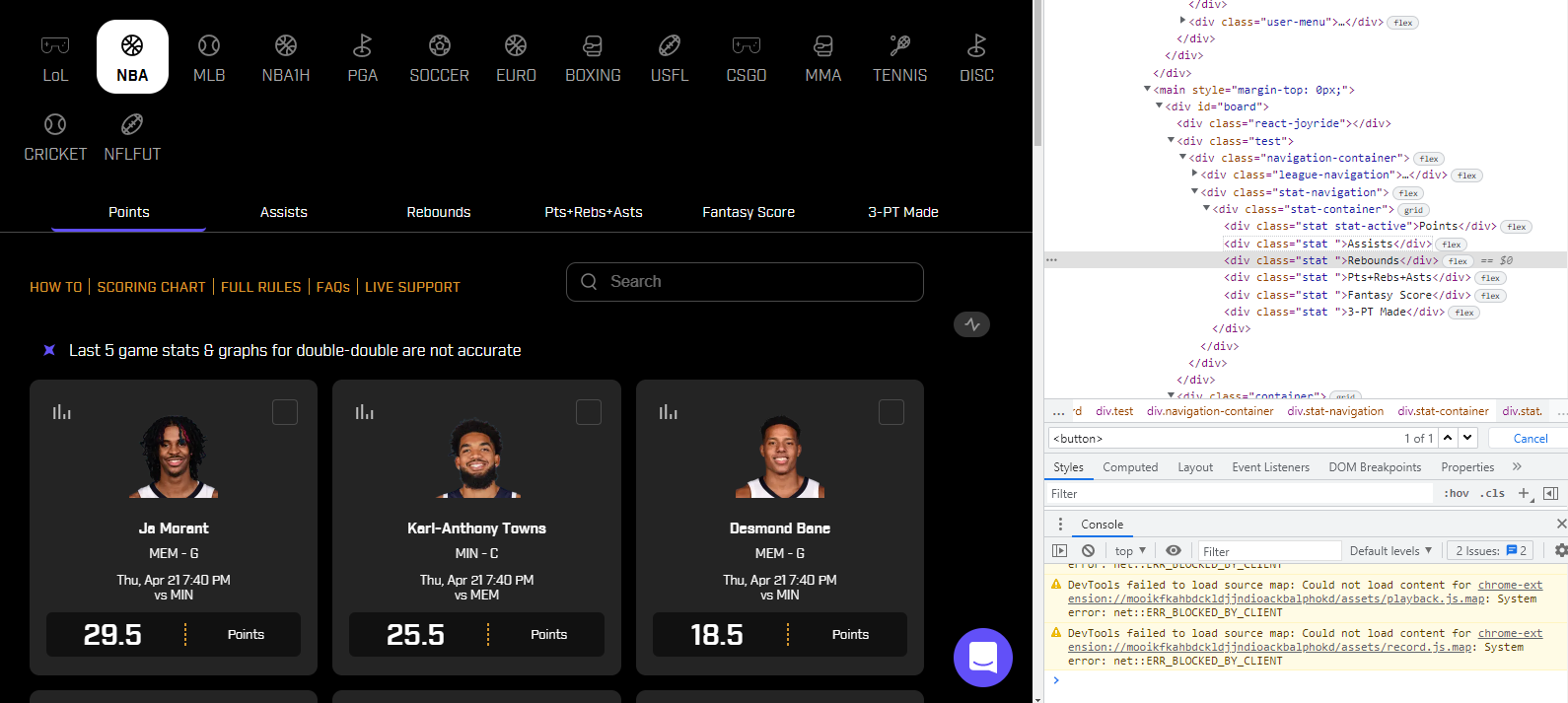Image resolution: width=1568 pixels, height=703 pixels.
Task: Collapse the navigation-container div node
Action: click(1182, 157)
